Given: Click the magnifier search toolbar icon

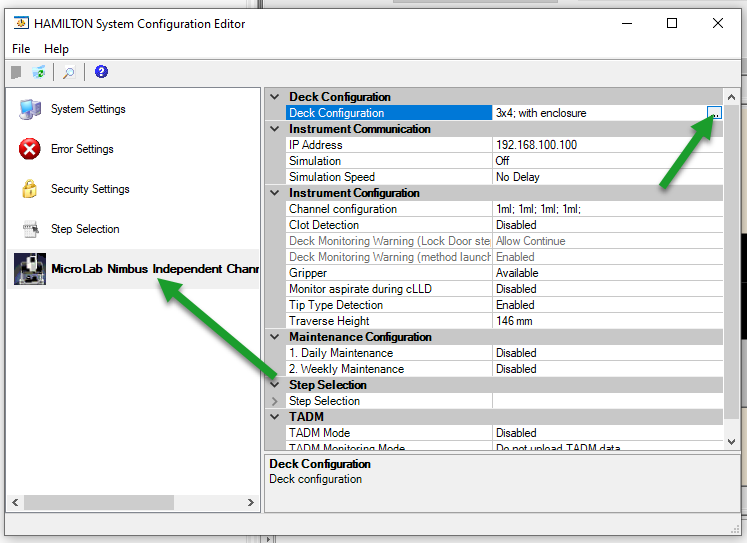Looking at the screenshot, I should [x=69, y=72].
